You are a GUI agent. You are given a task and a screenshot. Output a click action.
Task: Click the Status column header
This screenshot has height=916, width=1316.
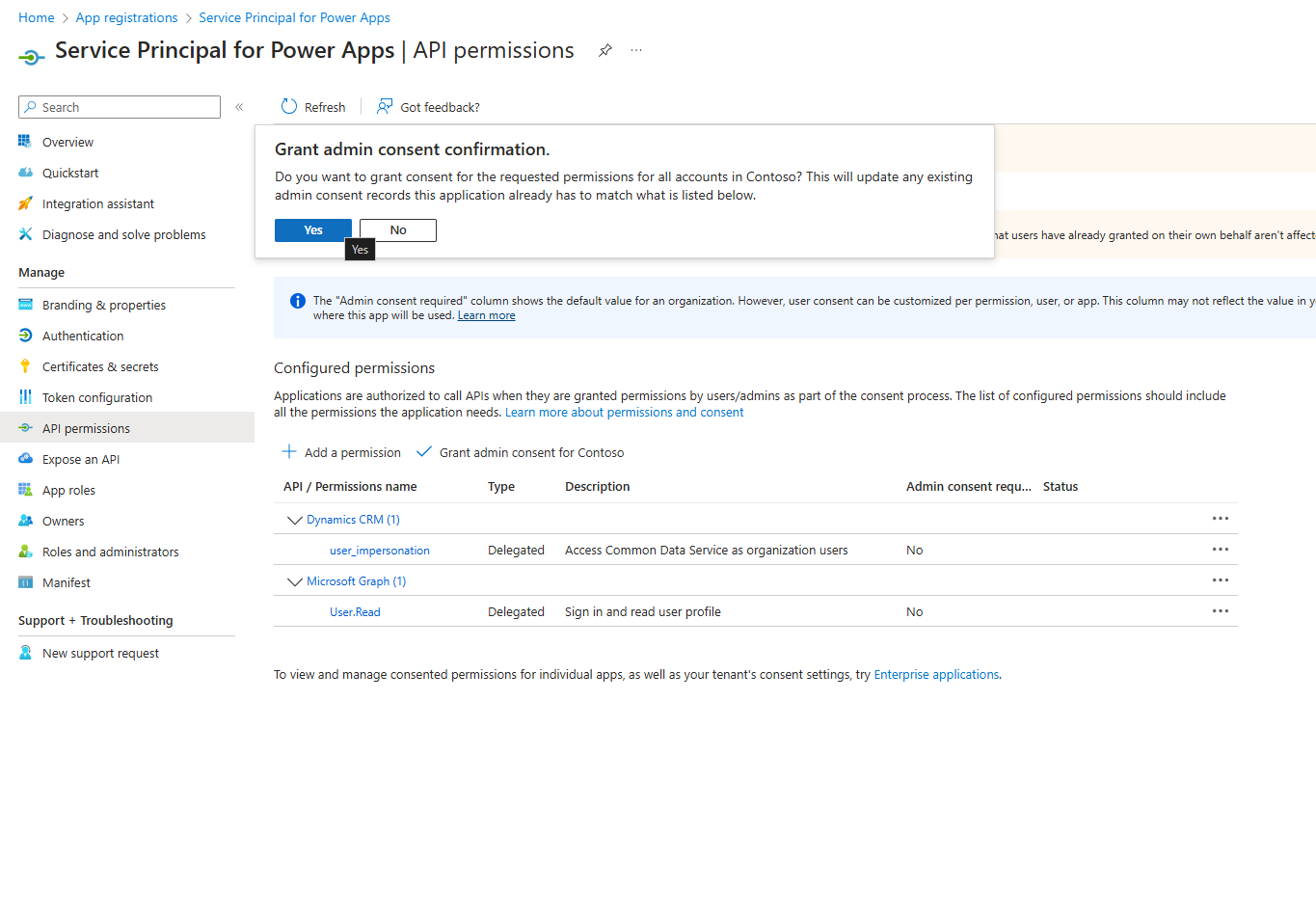pyautogui.click(x=1061, y=486)
